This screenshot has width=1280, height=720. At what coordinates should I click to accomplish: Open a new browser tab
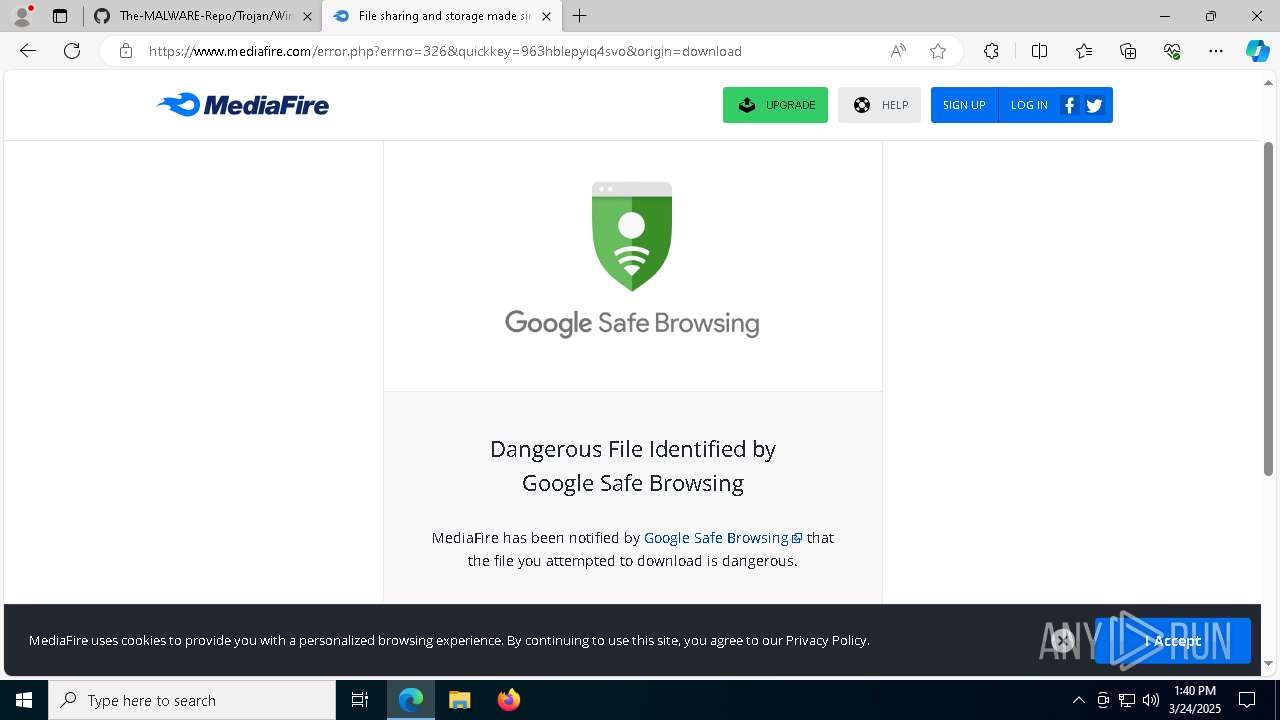click(x=580, y=16)
